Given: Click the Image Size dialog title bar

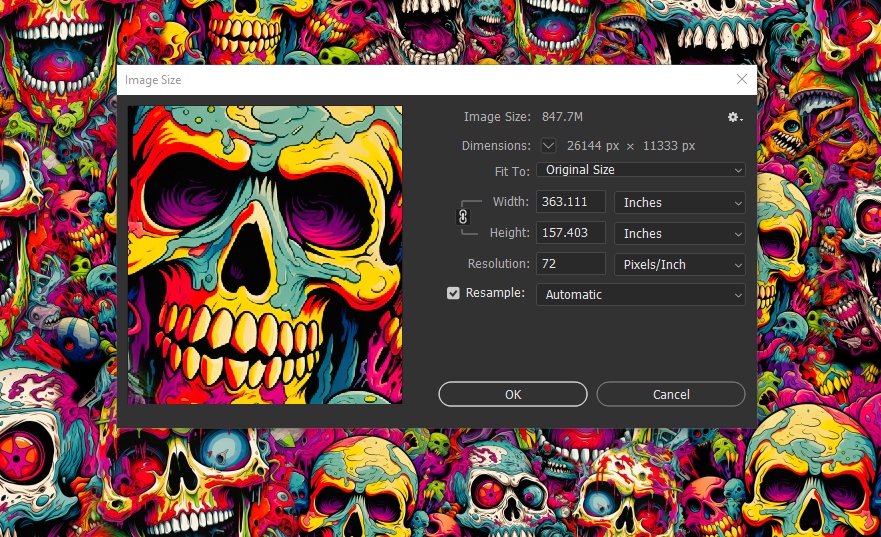Looking at the screenshot, I should 400,79.
